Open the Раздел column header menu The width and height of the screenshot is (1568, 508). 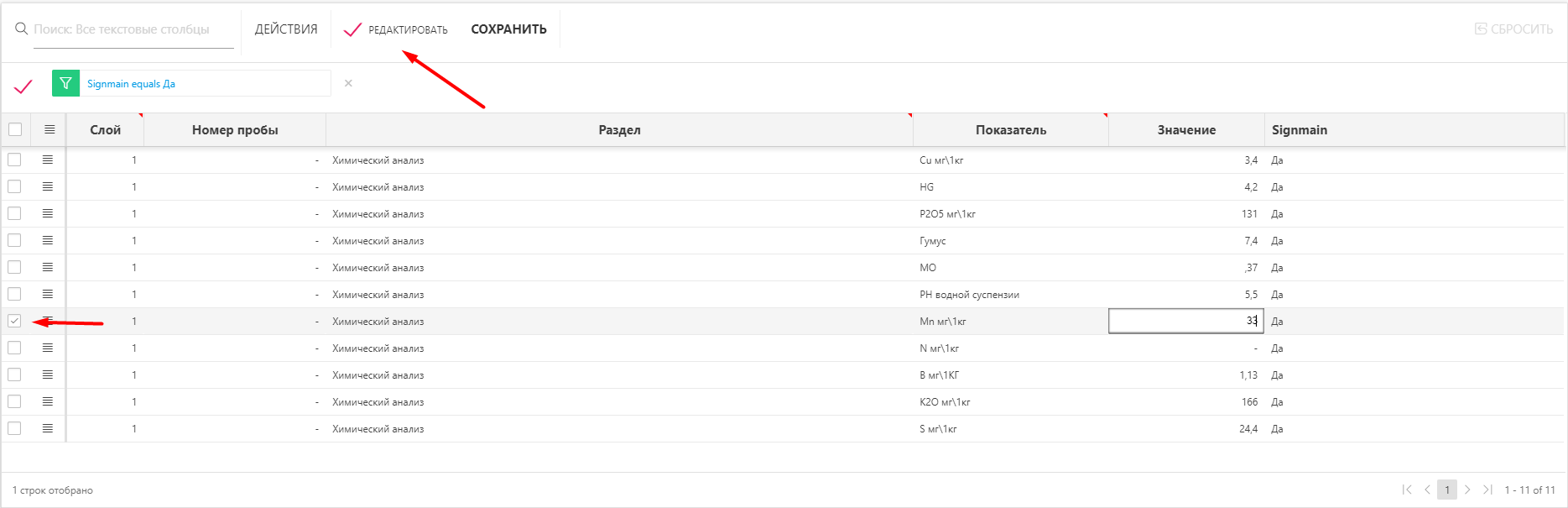(x=619, y=130)
